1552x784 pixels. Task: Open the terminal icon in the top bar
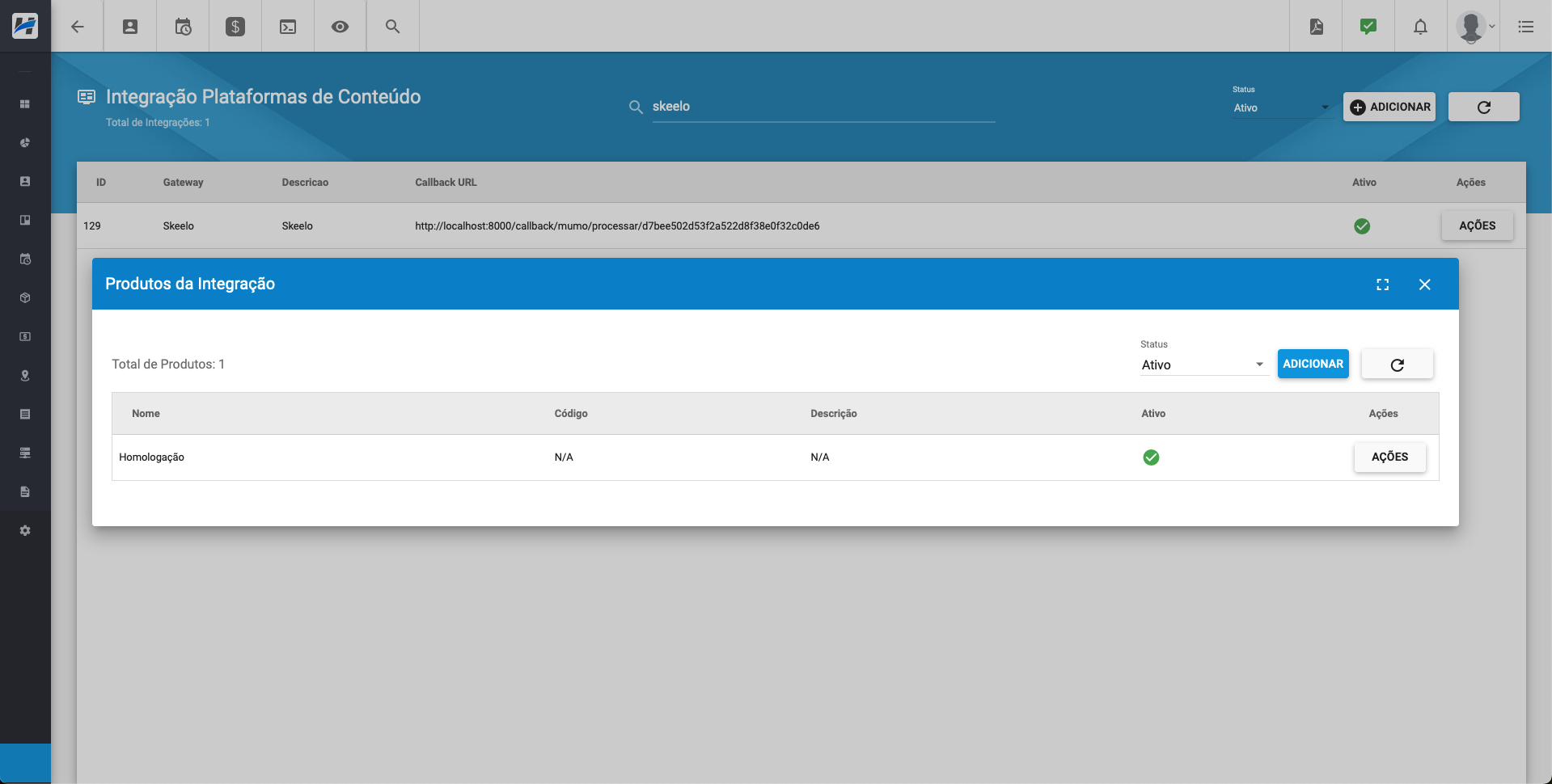(287, 26)
